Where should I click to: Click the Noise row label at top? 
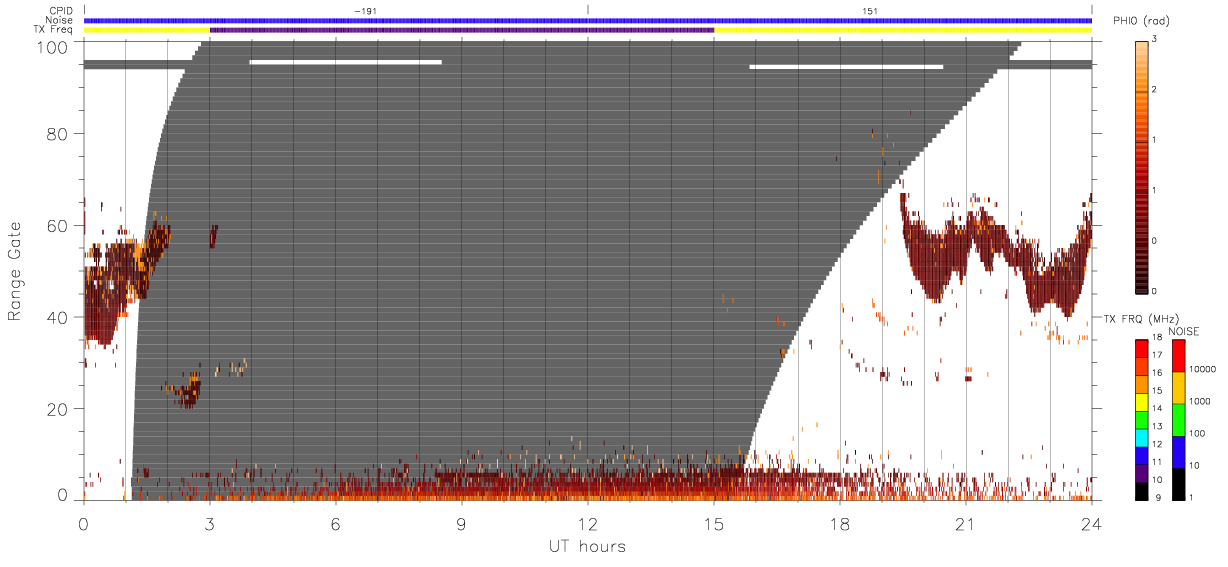click(59, 20)
